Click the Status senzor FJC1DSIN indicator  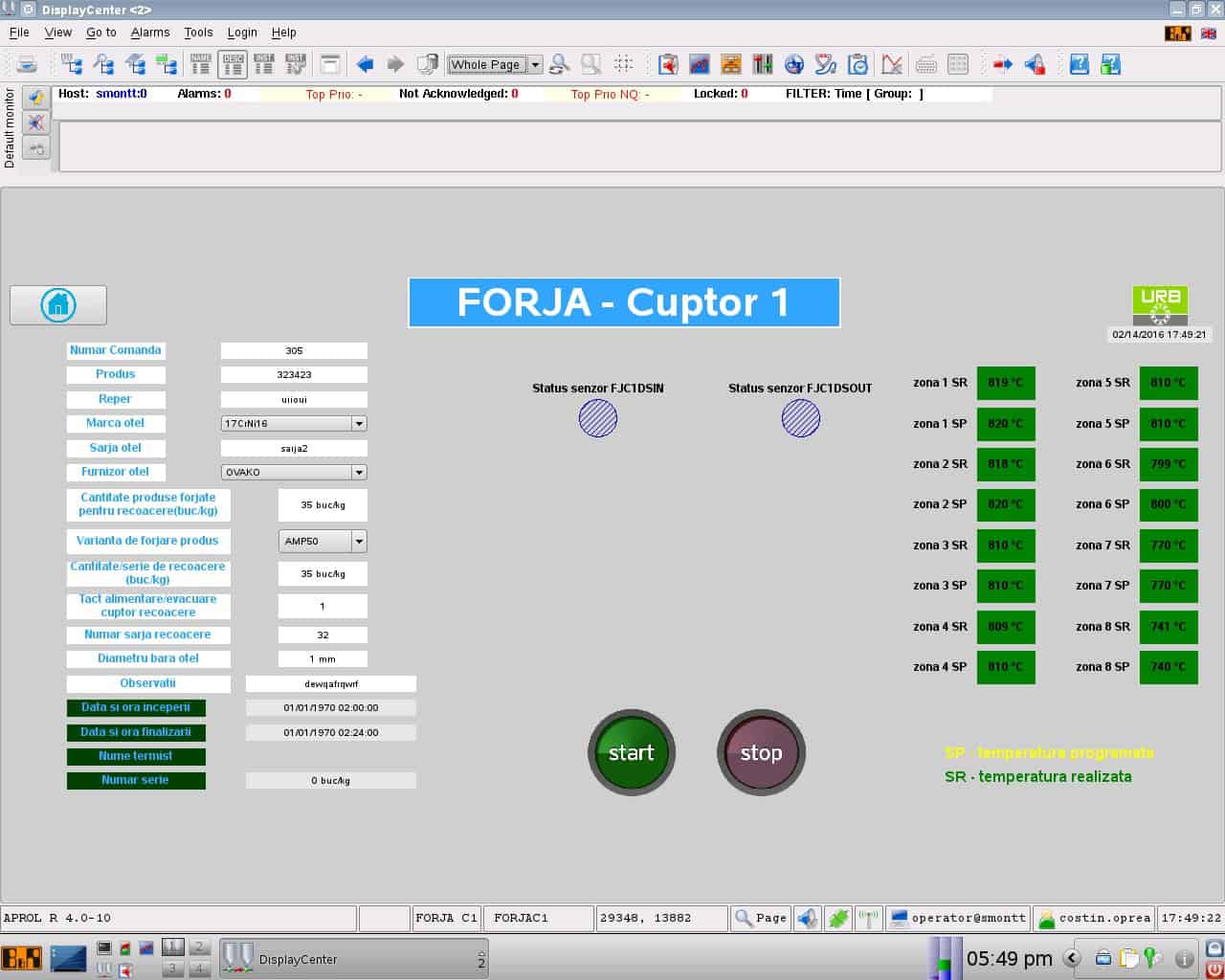(598, 418)
